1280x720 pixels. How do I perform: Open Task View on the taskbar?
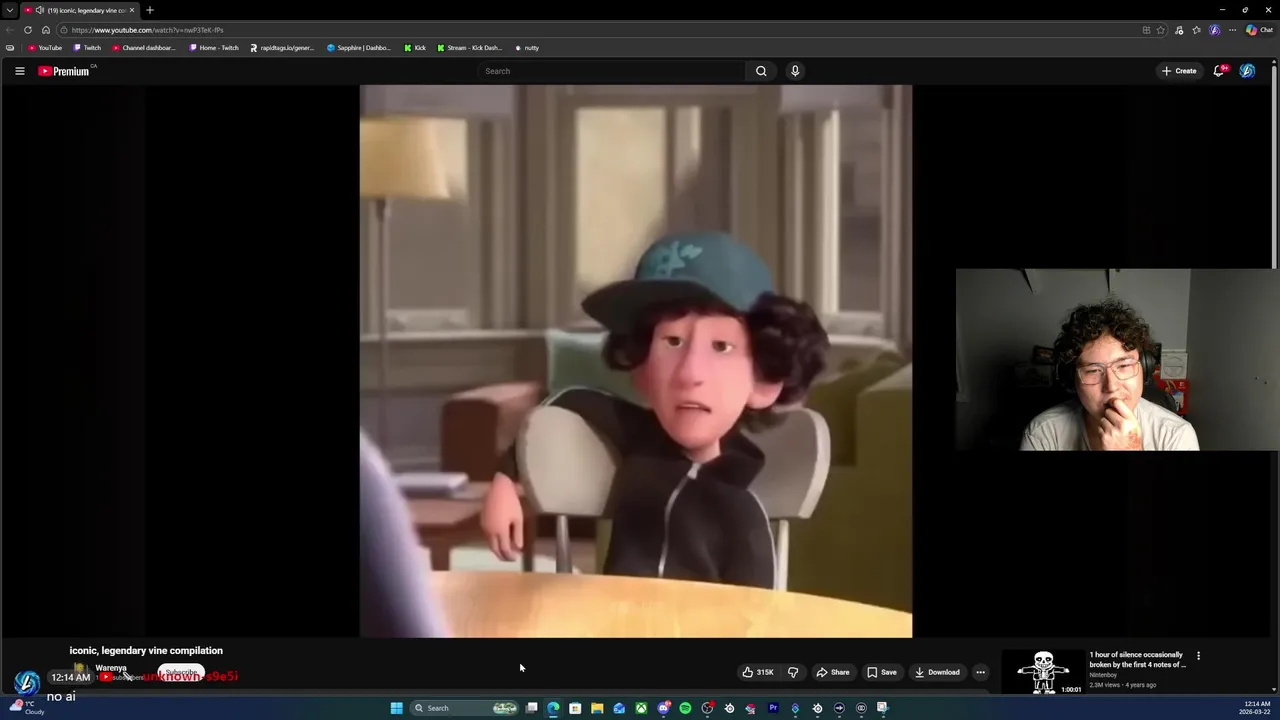point(531,708)
